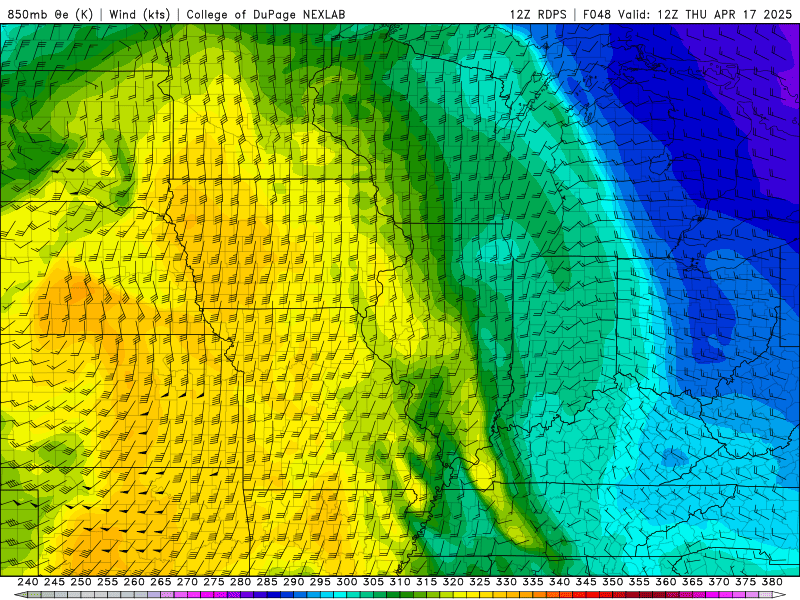Screen dimensions: 800x600
Task: Click the "Valid: 12Z THU APR 17 2025" text
Action: coord(705,14)
